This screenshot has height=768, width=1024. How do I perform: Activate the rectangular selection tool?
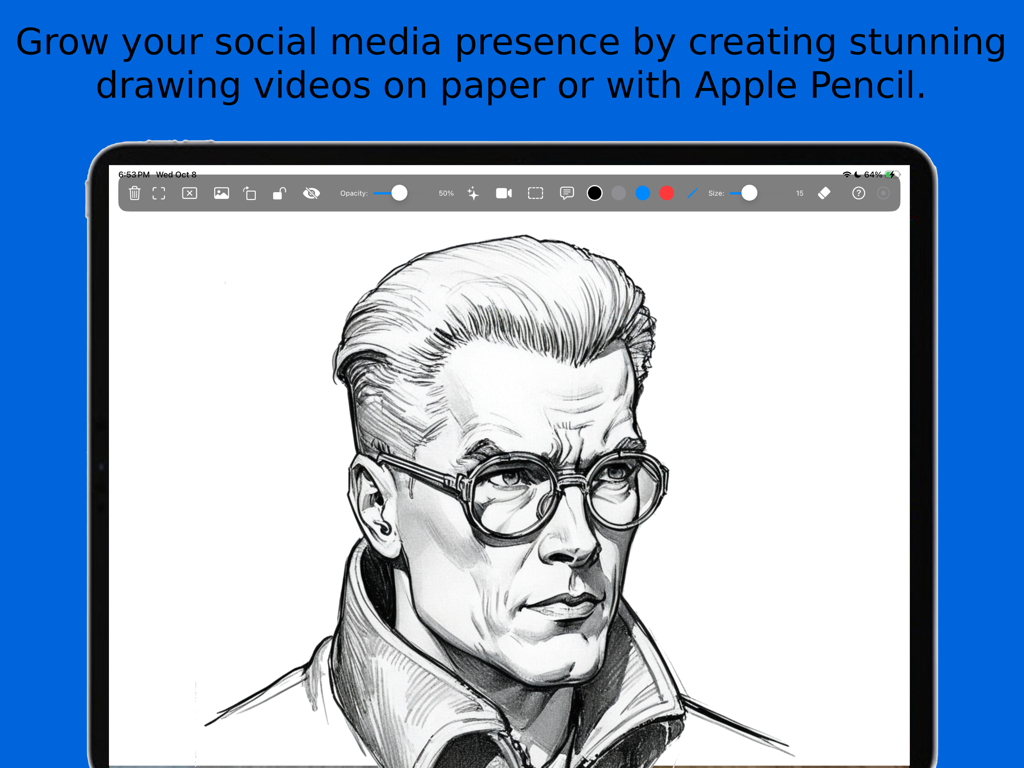coord(534,193)
